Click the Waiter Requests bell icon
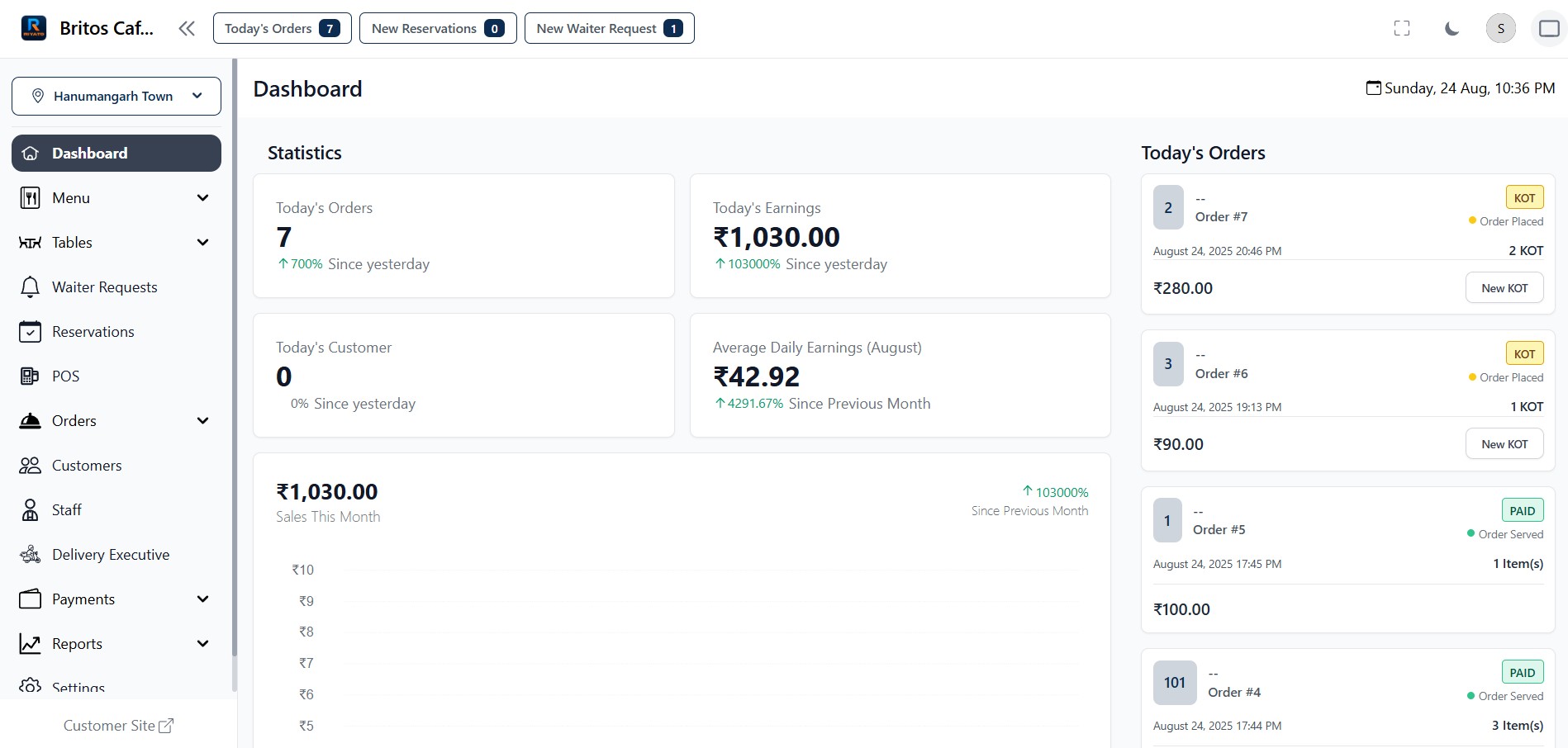Screen dimensions: 1568x748 (30, 287)
